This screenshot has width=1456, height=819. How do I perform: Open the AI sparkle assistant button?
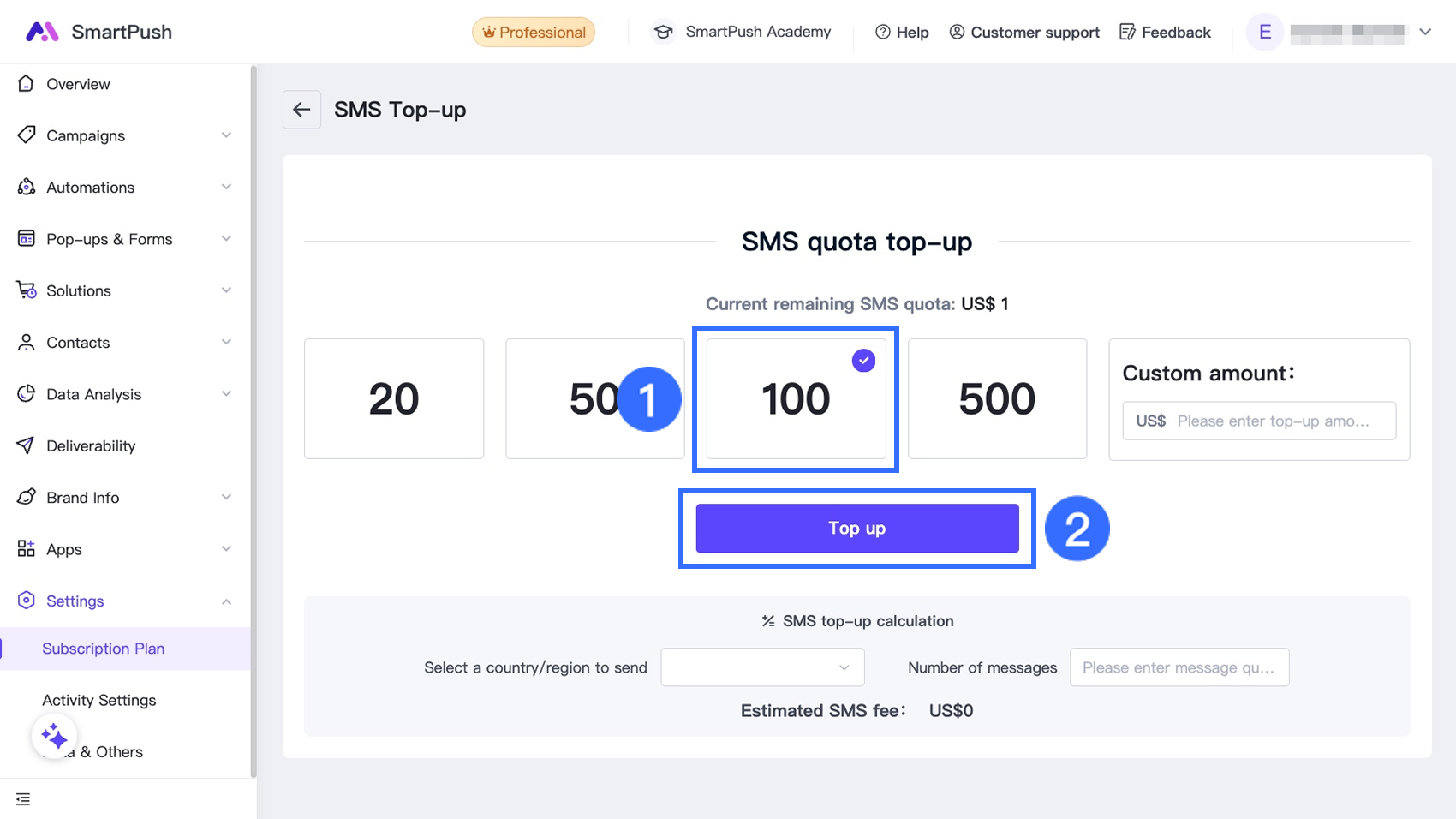[x=55, y=736]
